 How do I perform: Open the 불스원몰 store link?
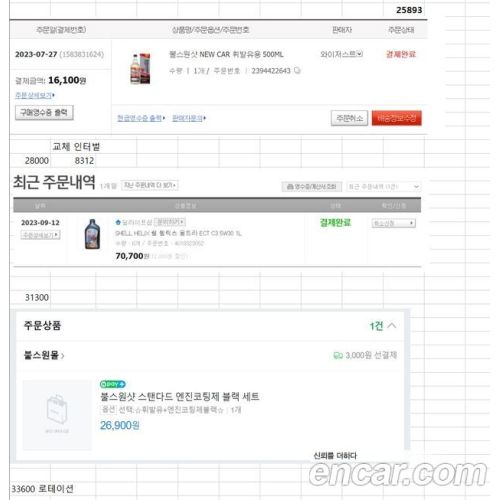(x=44, y=355)
